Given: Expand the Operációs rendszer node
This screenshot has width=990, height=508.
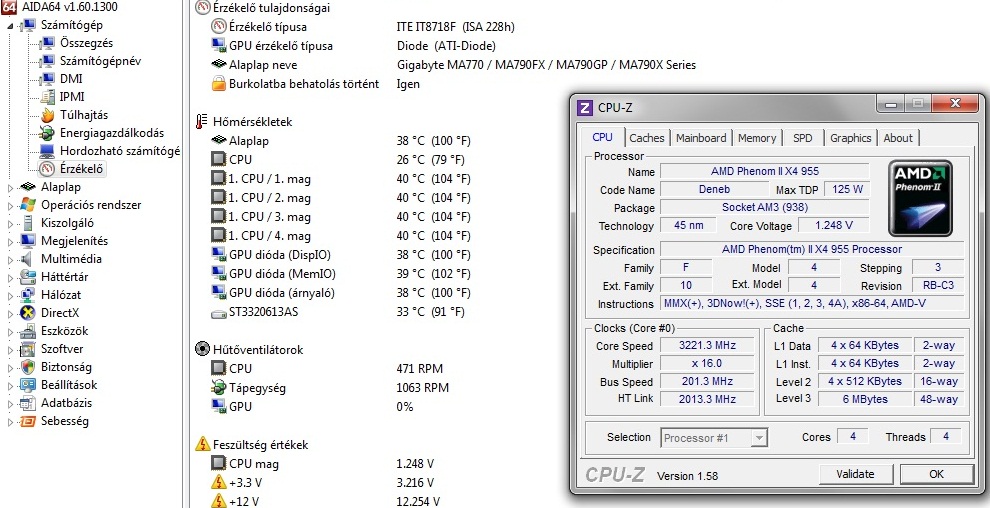Looking at the screenshot, I should coord(10,205).
